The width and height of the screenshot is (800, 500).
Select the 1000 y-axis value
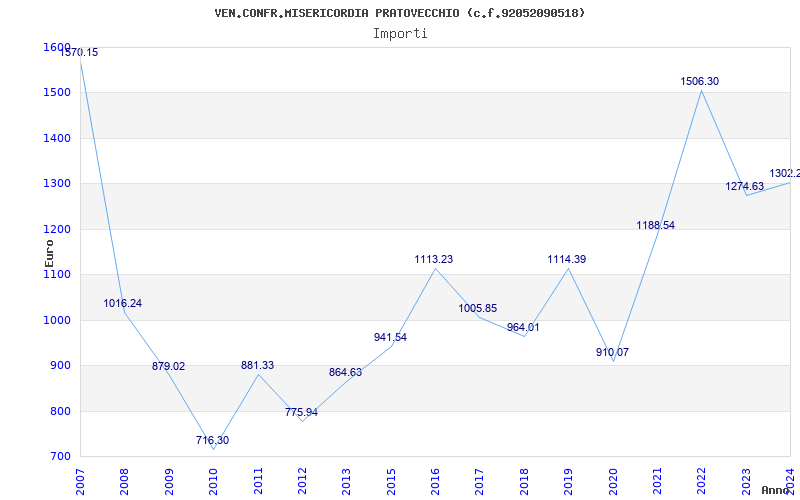coord(57,320)
